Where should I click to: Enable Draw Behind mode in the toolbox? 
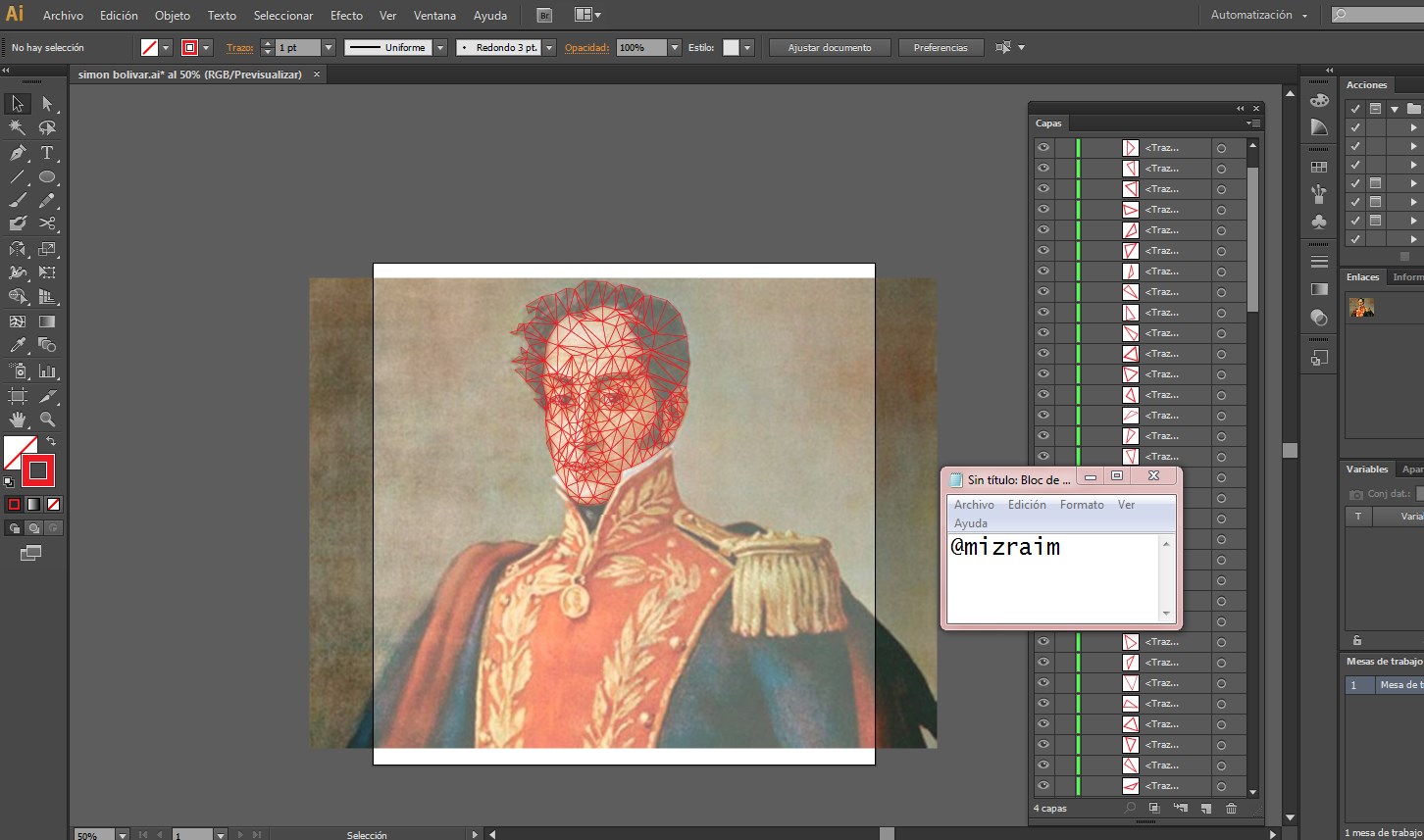33,528
